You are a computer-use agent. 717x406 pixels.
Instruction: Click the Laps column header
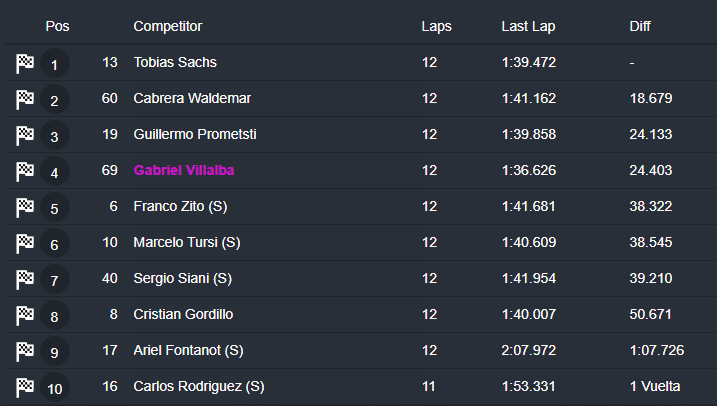(x=436, y=26)
